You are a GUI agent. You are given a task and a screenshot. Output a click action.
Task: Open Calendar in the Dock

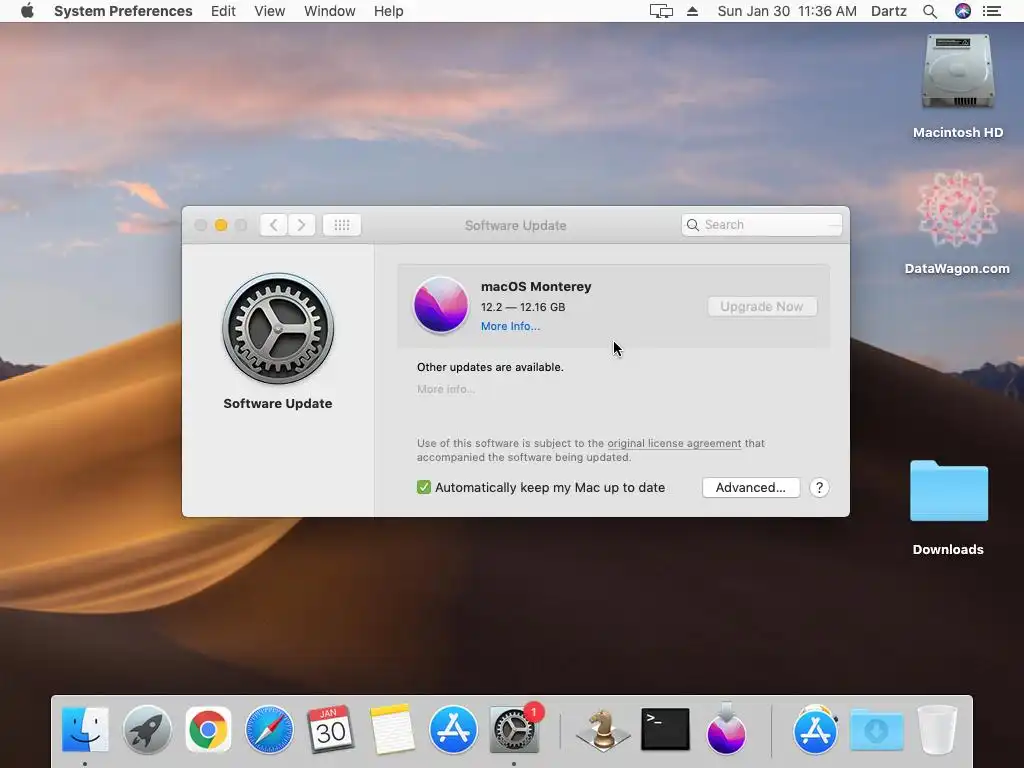tap(330, 729)
